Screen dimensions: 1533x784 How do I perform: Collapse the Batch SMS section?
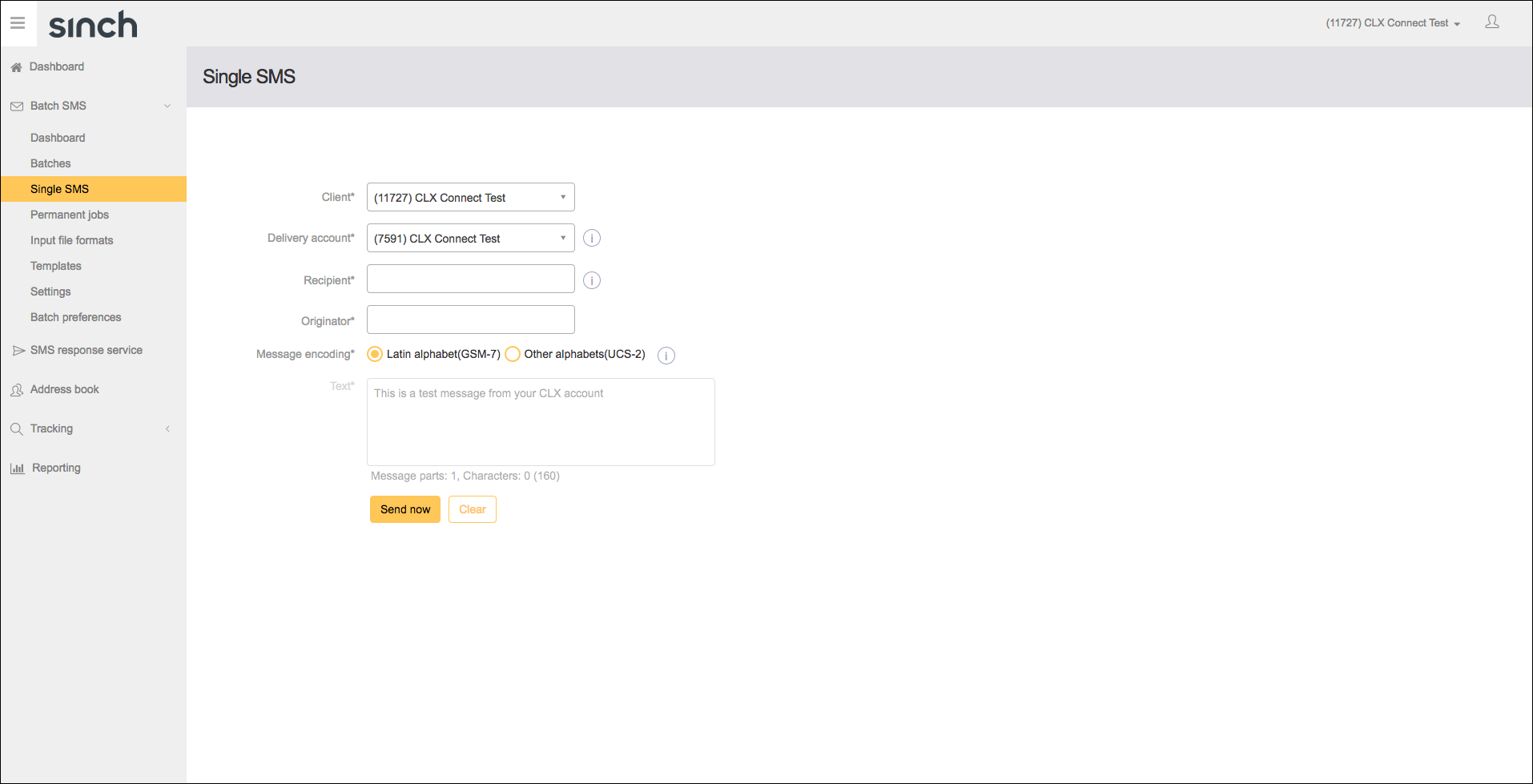point(167,105)
